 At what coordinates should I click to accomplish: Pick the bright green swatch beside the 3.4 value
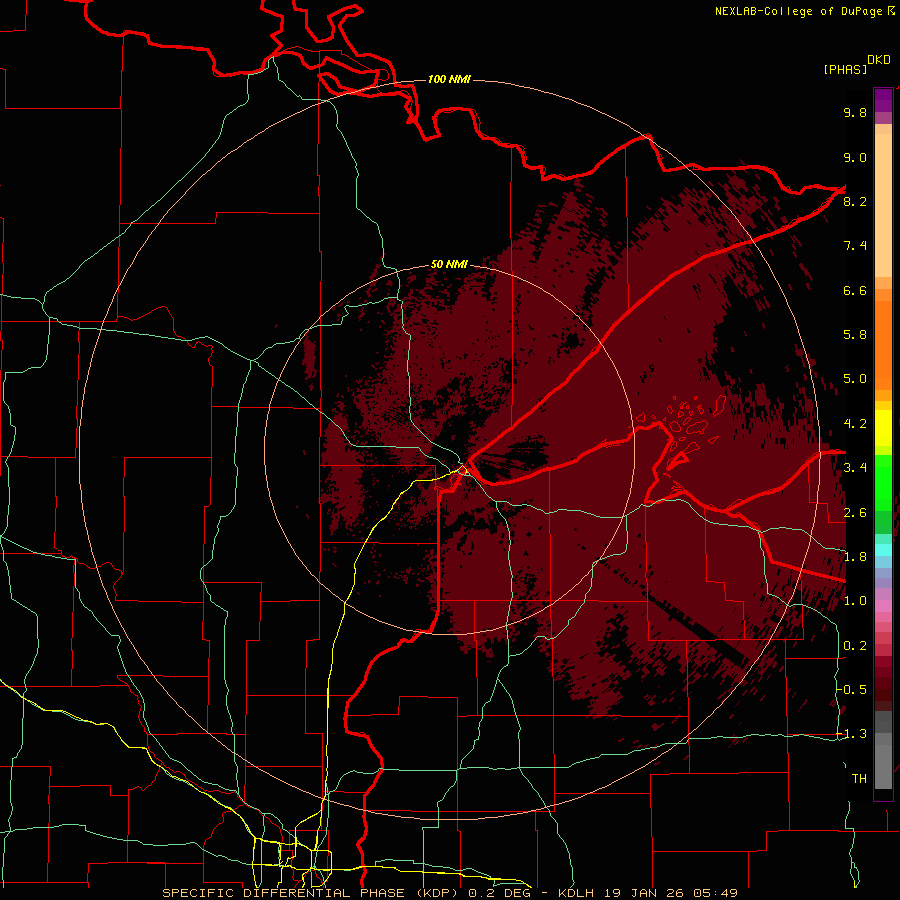883,482
